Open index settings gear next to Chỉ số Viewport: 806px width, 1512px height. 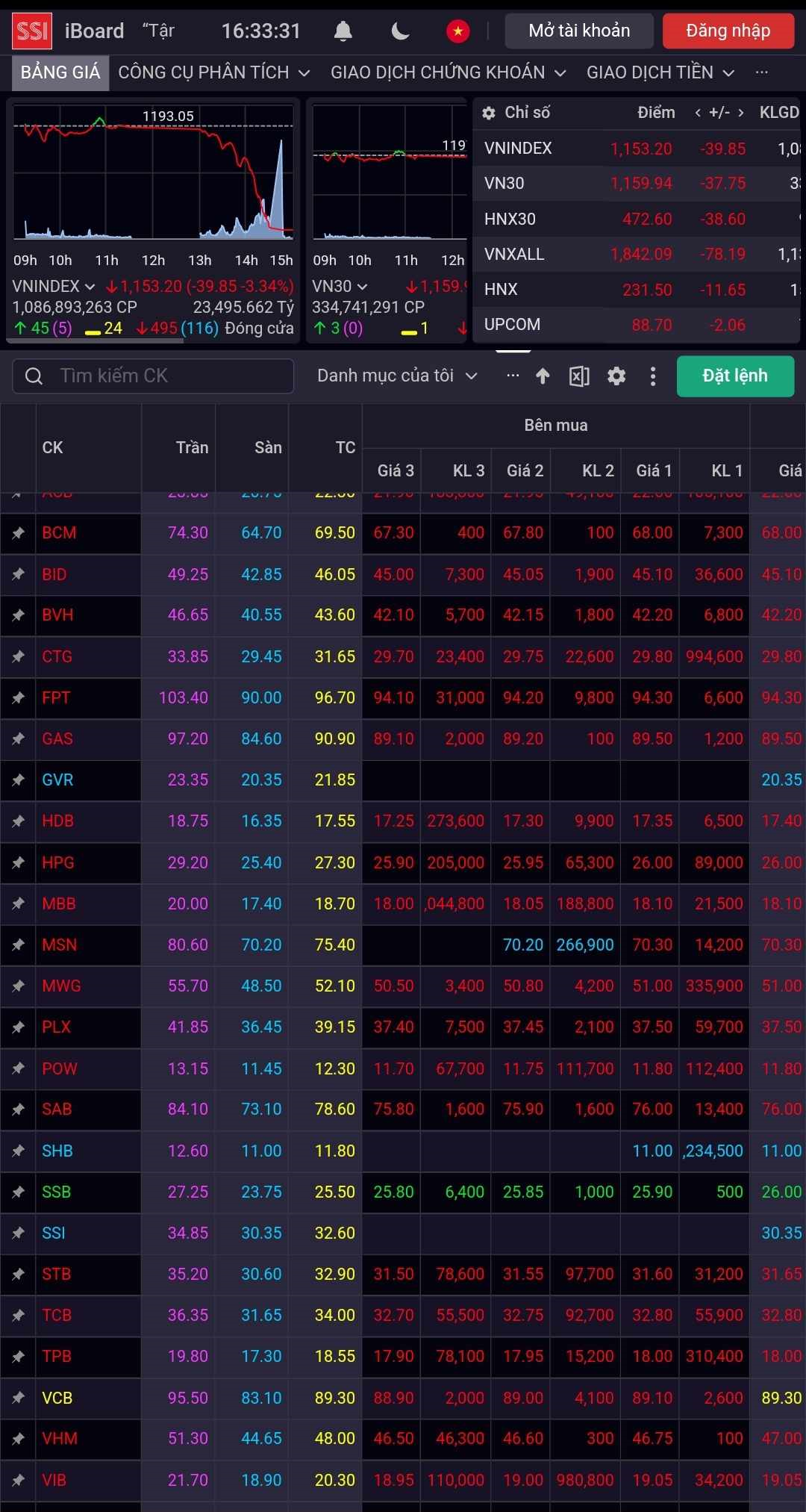click(x=489, y=113)
